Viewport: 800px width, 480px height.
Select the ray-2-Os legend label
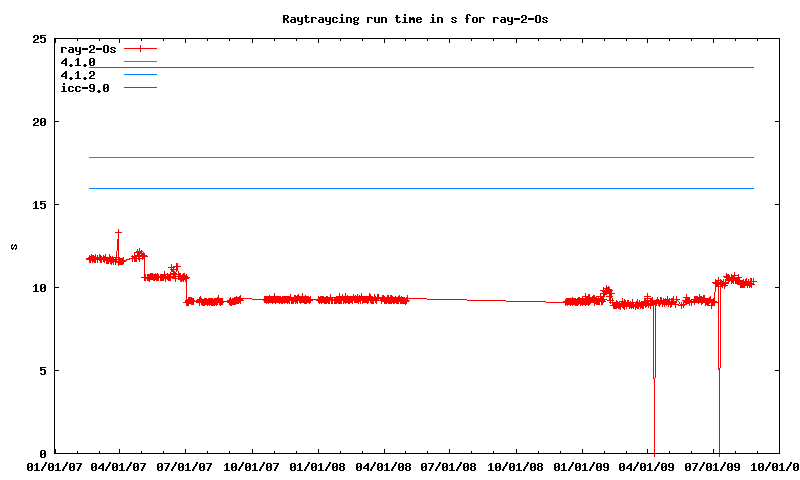click(88, 48)
